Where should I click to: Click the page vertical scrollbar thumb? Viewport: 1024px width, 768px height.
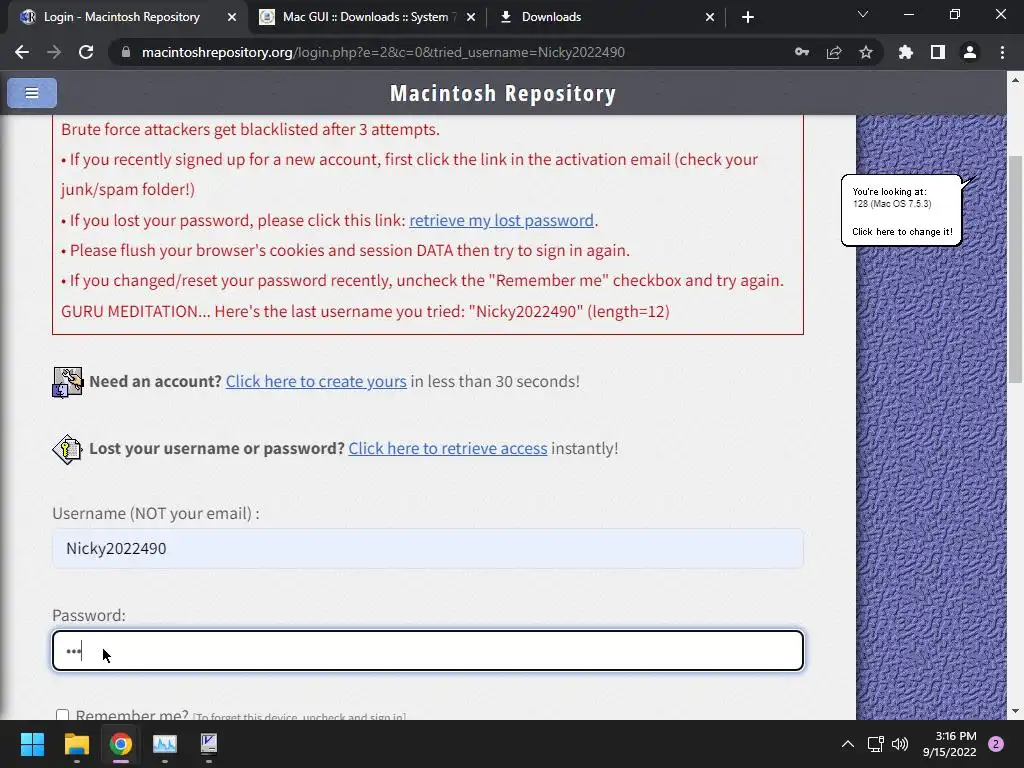(x=1015, y=269)
